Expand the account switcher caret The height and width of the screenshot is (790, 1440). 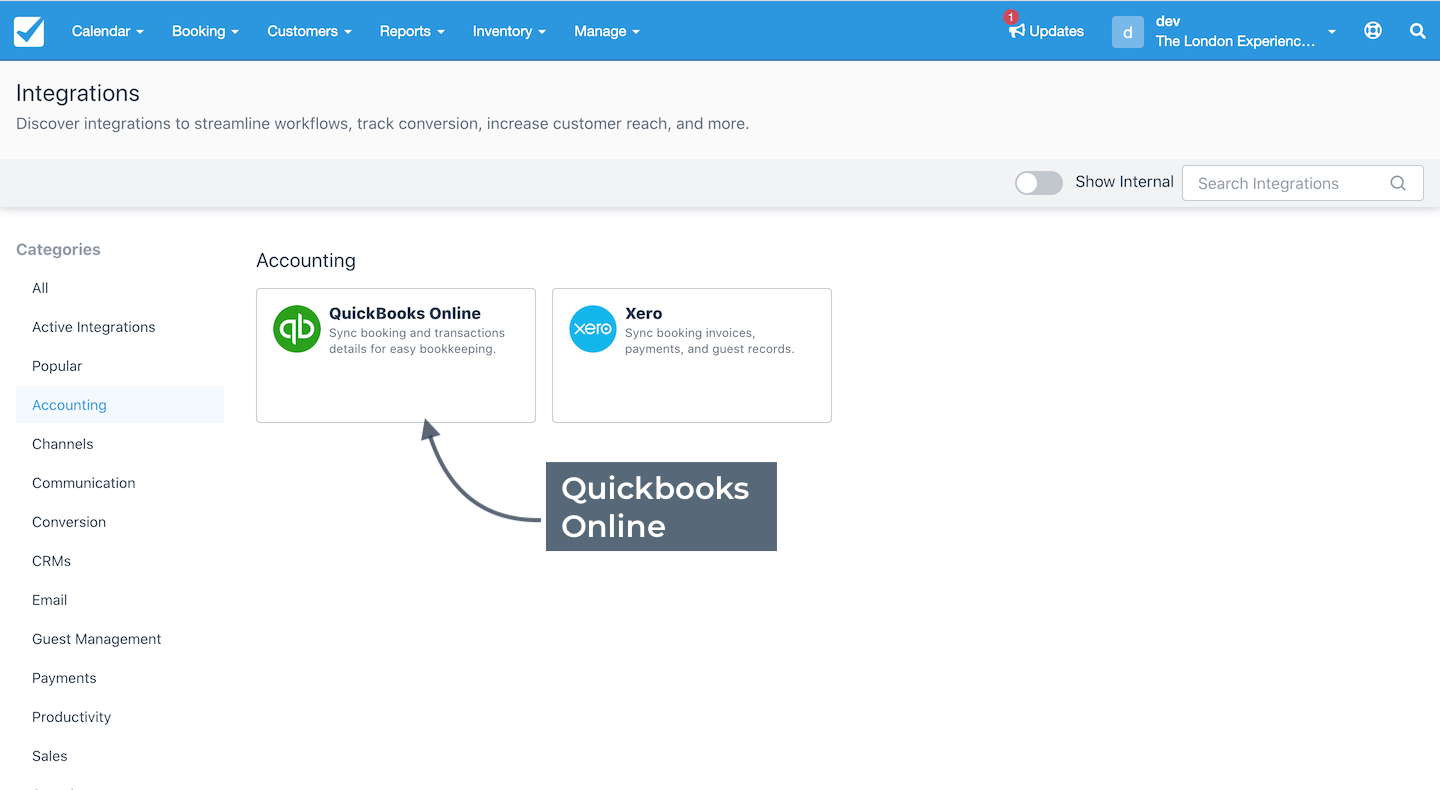click(x=1332, y=32)
